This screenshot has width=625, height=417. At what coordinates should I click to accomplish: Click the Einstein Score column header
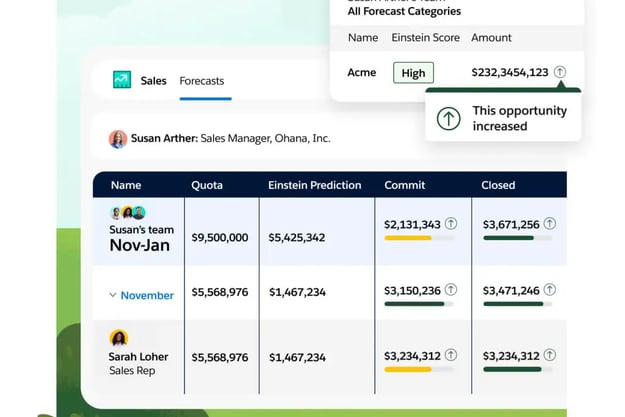(425, 38)
